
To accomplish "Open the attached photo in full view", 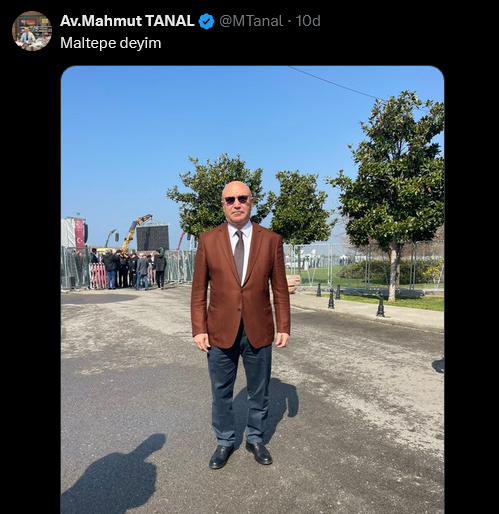I will coord(252,290).
